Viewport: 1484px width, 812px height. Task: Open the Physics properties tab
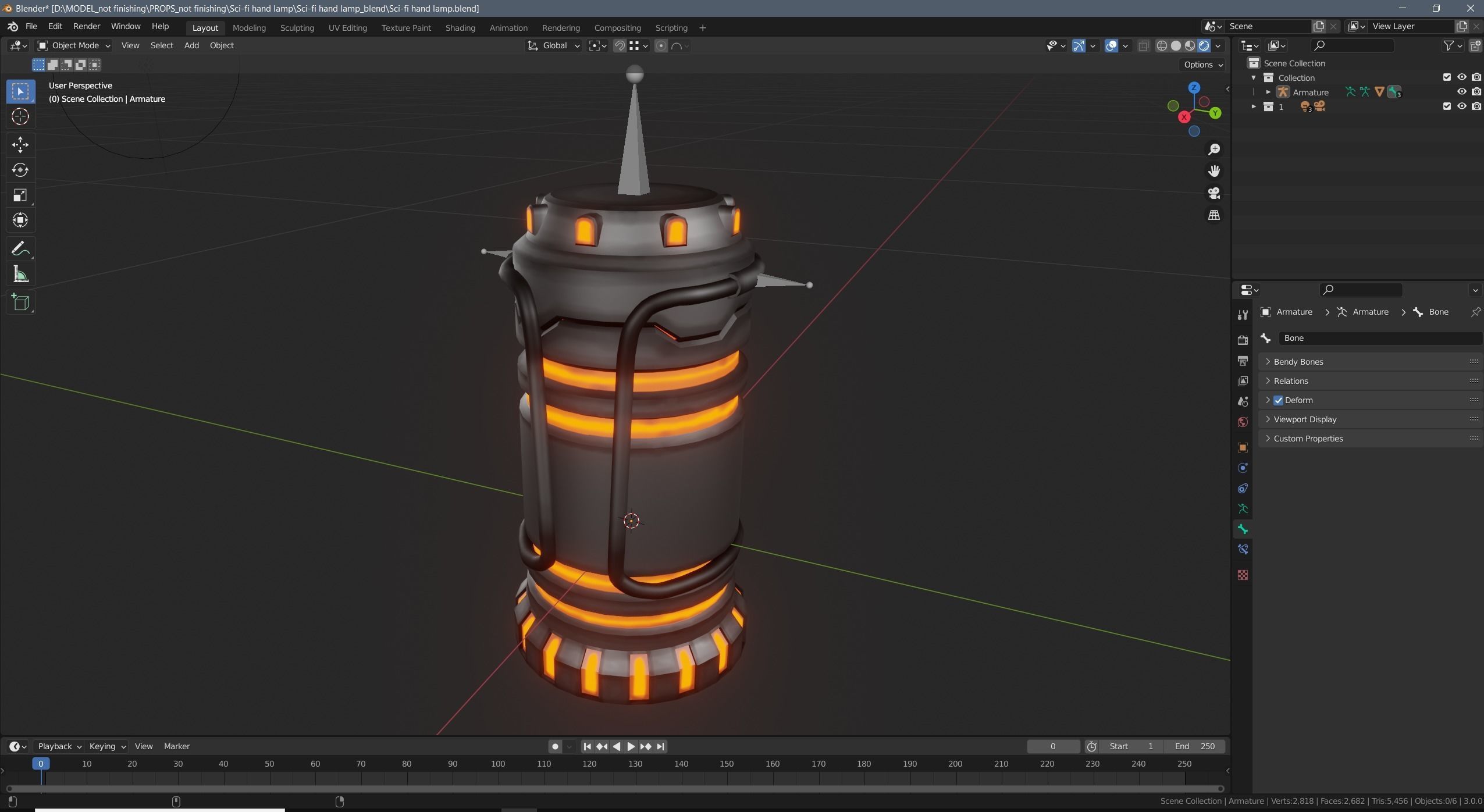coord(1243,468)
